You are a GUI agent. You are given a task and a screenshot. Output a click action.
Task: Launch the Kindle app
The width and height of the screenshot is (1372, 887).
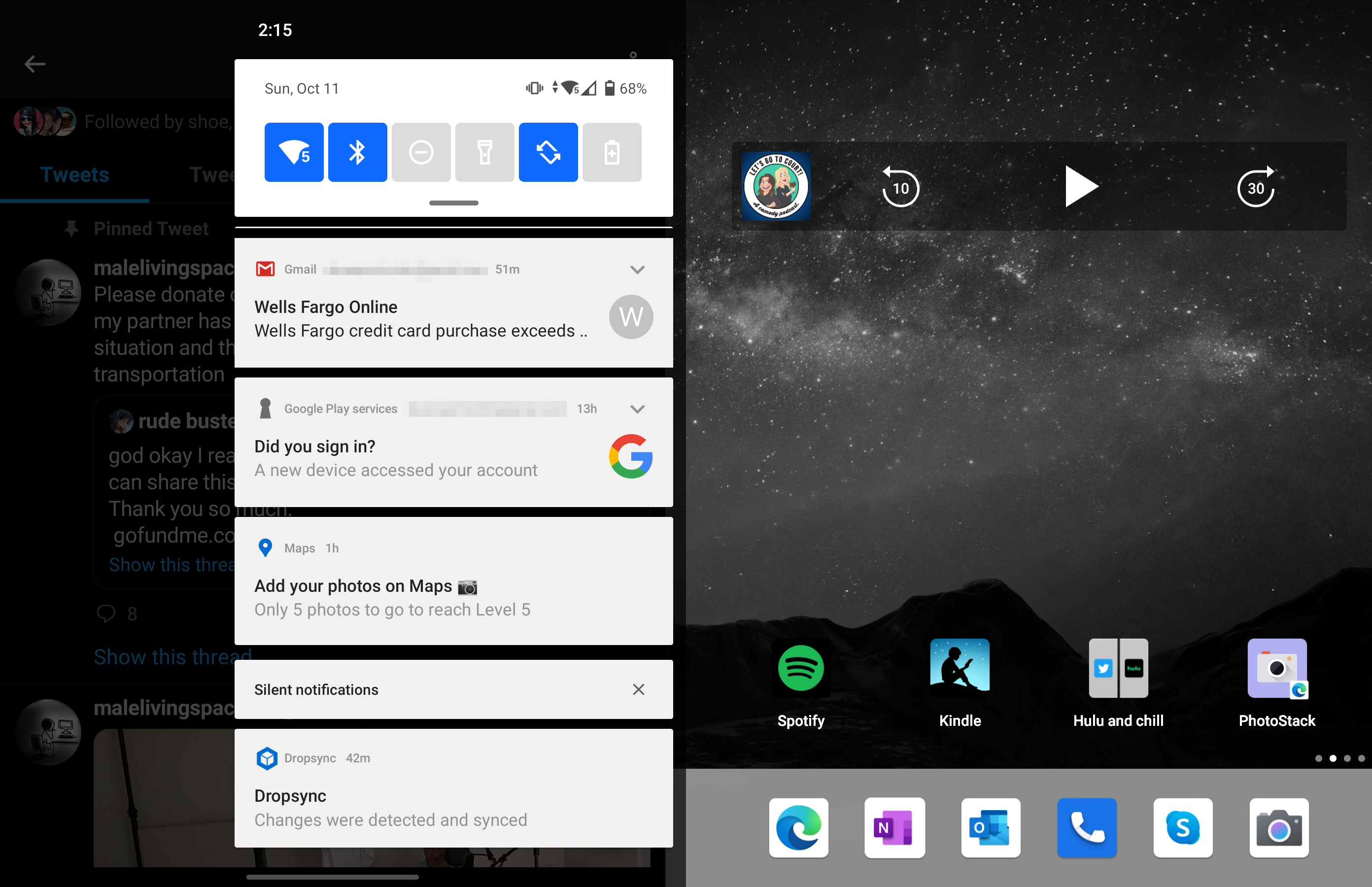(960, 668)
